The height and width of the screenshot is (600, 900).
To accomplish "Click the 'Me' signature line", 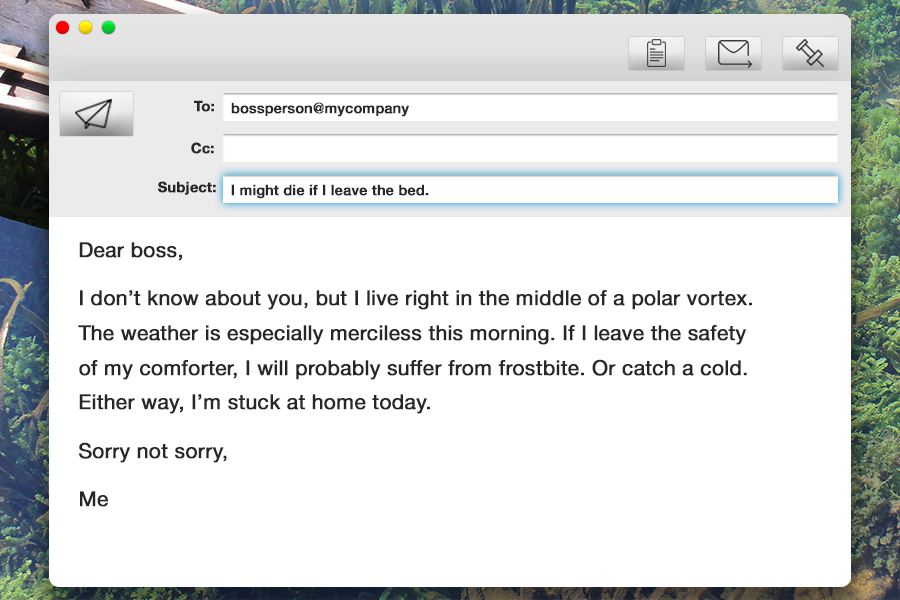I will pos(93,499).
